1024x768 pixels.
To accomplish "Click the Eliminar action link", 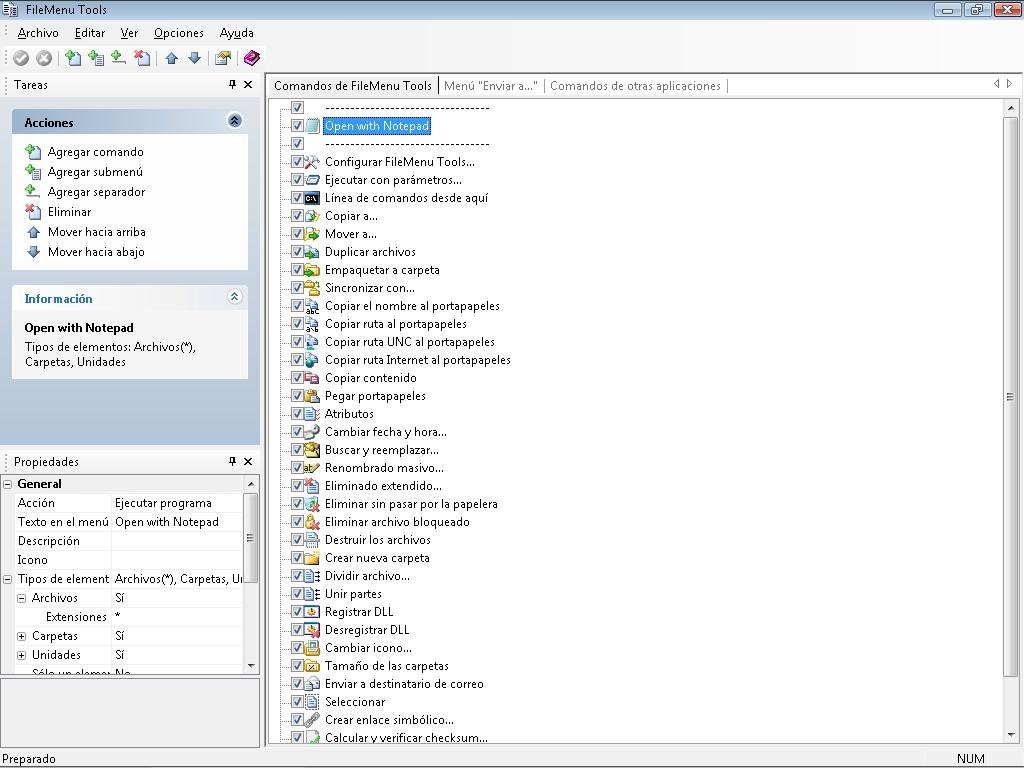I will coord(69,212).
